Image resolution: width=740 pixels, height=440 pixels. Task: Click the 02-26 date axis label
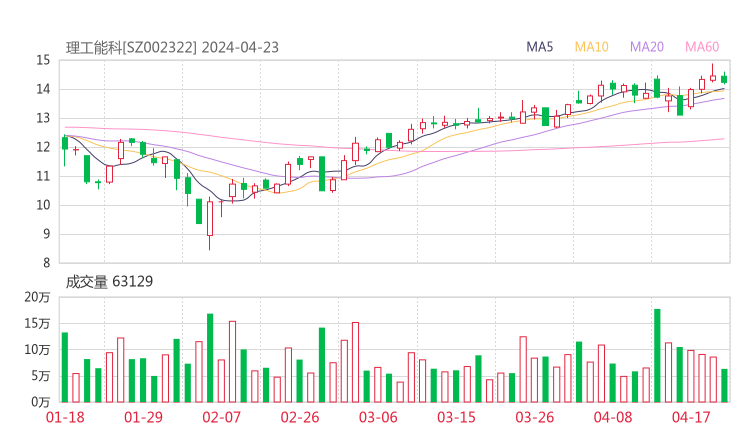coord(300,417)
